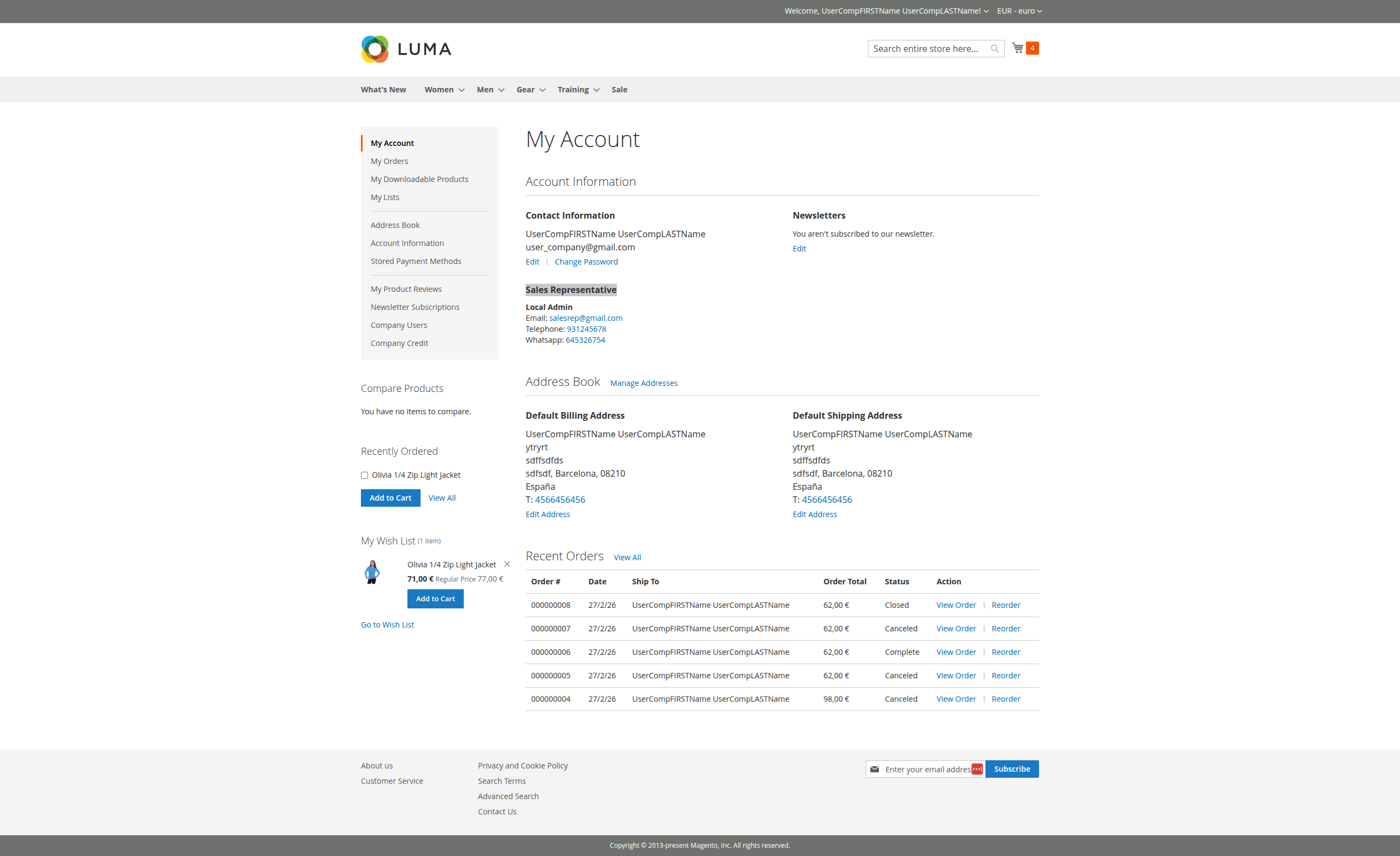The height and width of the screenshot is (856, 1400).
Task: Expand the Women menu dropdown
Action: click(x=443, y=89)
